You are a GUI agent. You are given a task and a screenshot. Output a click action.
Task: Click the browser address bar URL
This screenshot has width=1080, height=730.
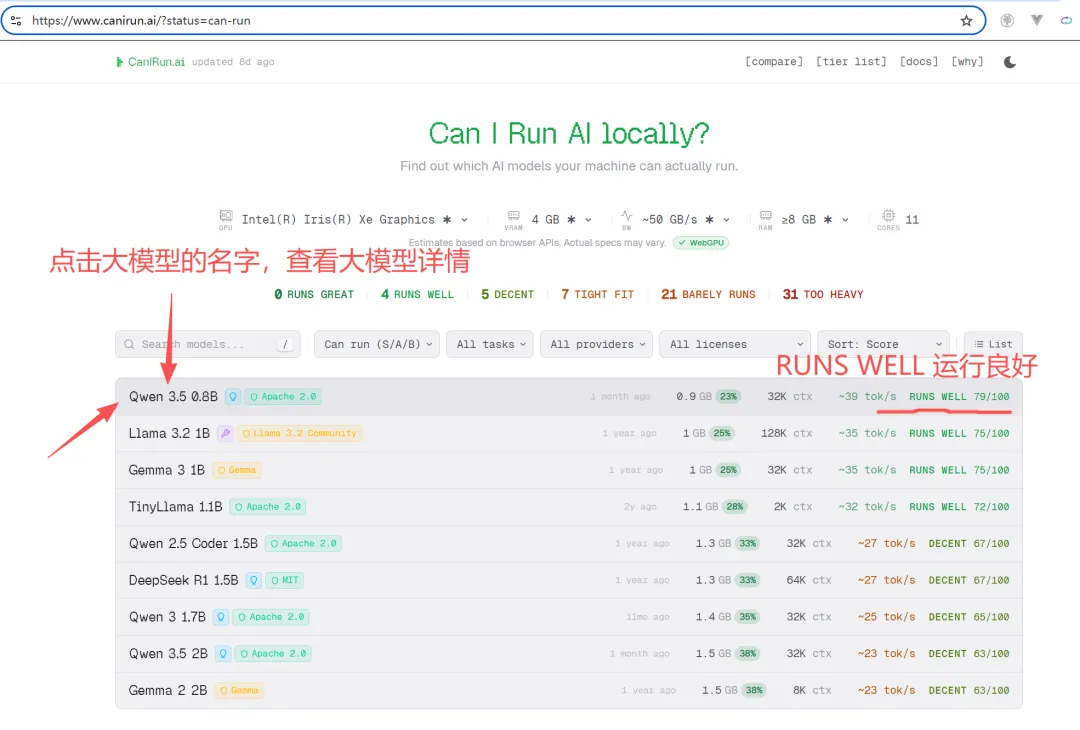[x=141, y=21]
